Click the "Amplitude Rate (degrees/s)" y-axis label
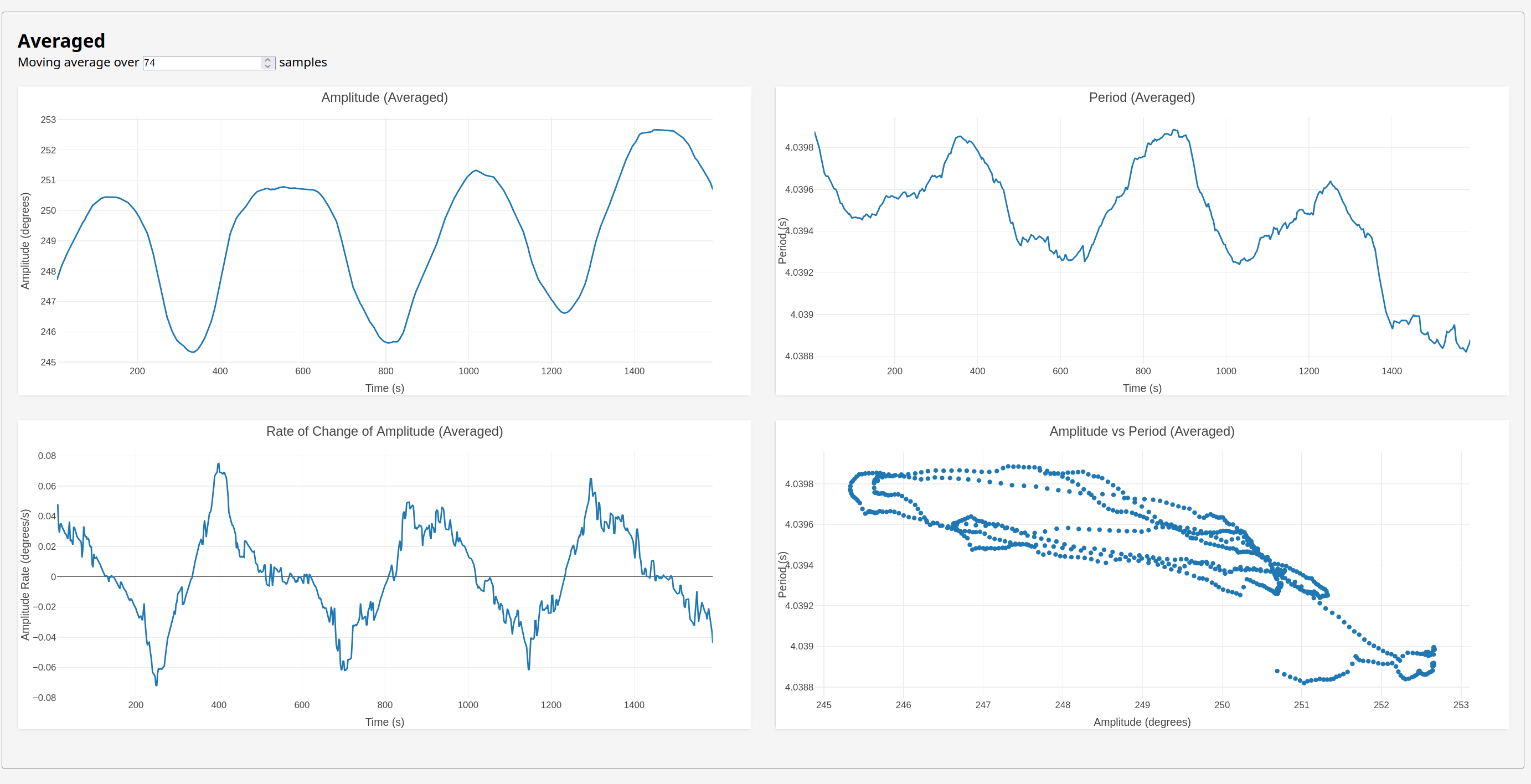This screenshot has height=784, width=1531. point(25,574)
